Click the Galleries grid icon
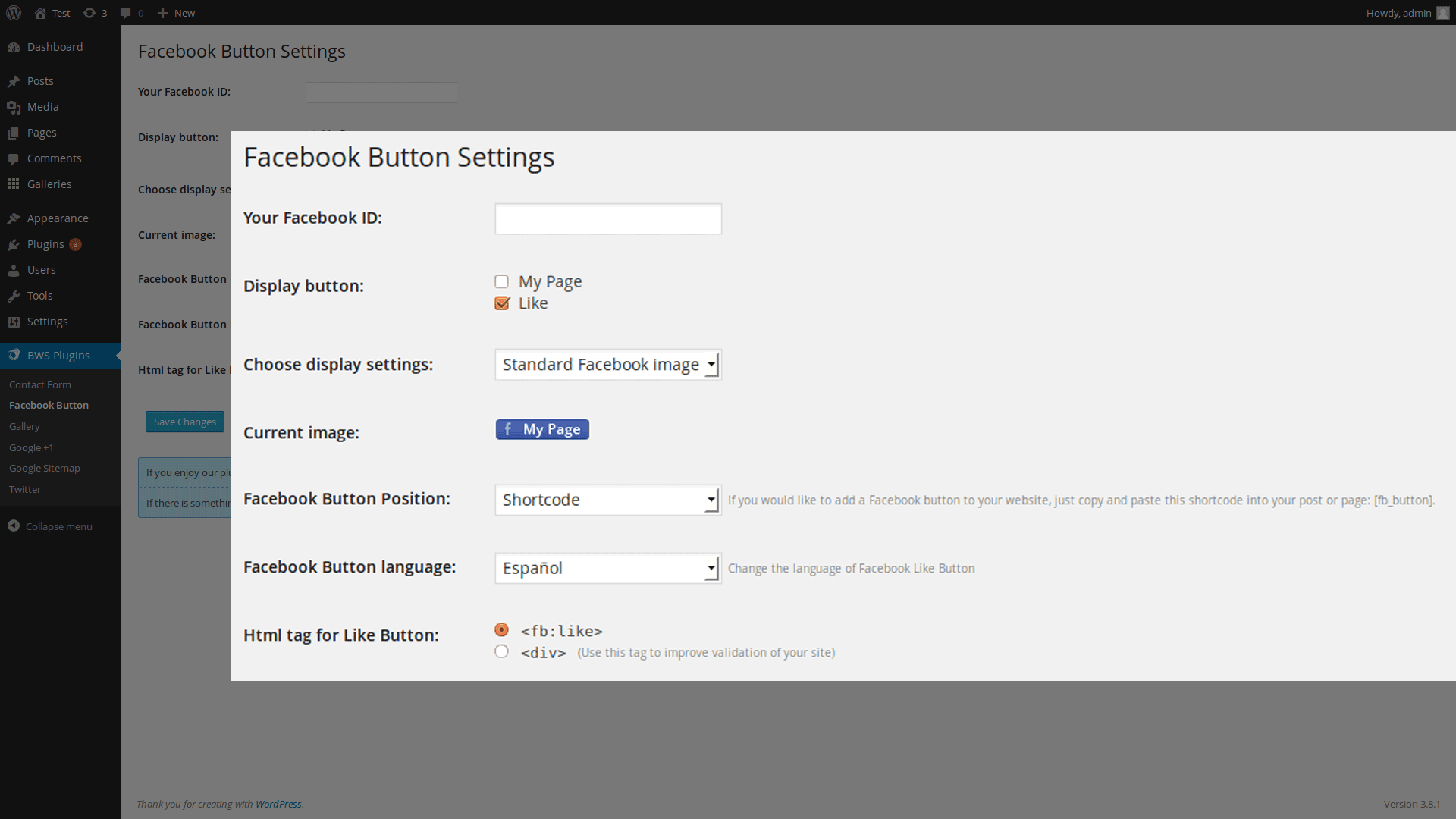The height and width of the screenshot is (819, 1456). click(14, 184)
